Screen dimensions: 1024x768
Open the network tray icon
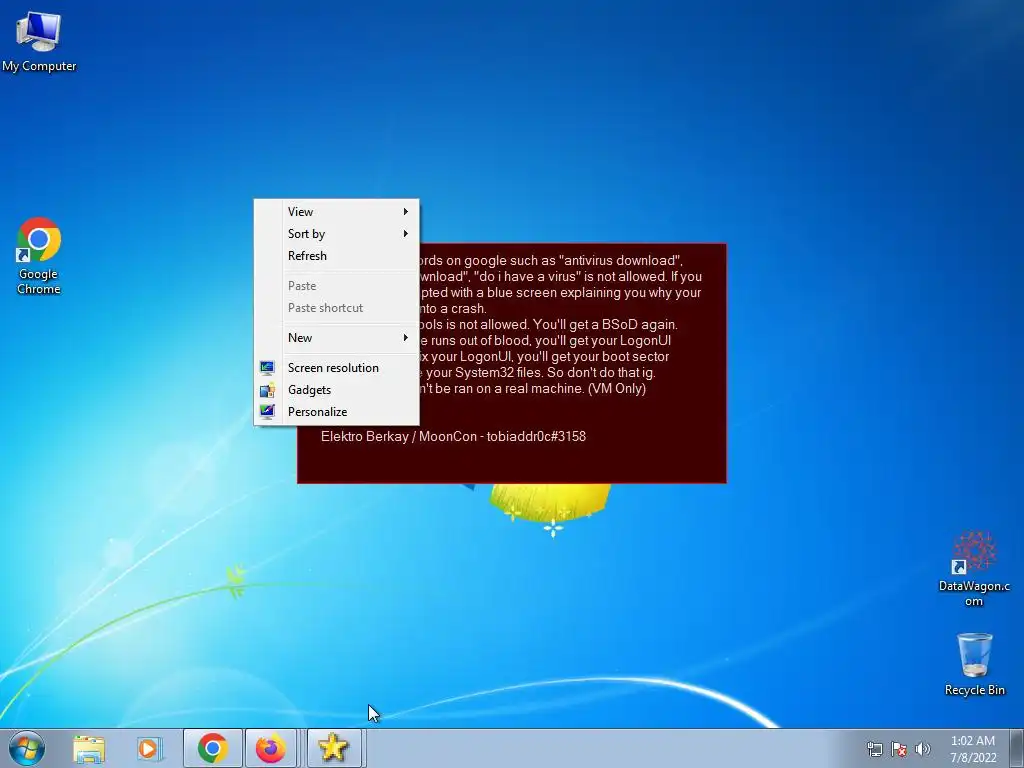click(x=874, y=749)
